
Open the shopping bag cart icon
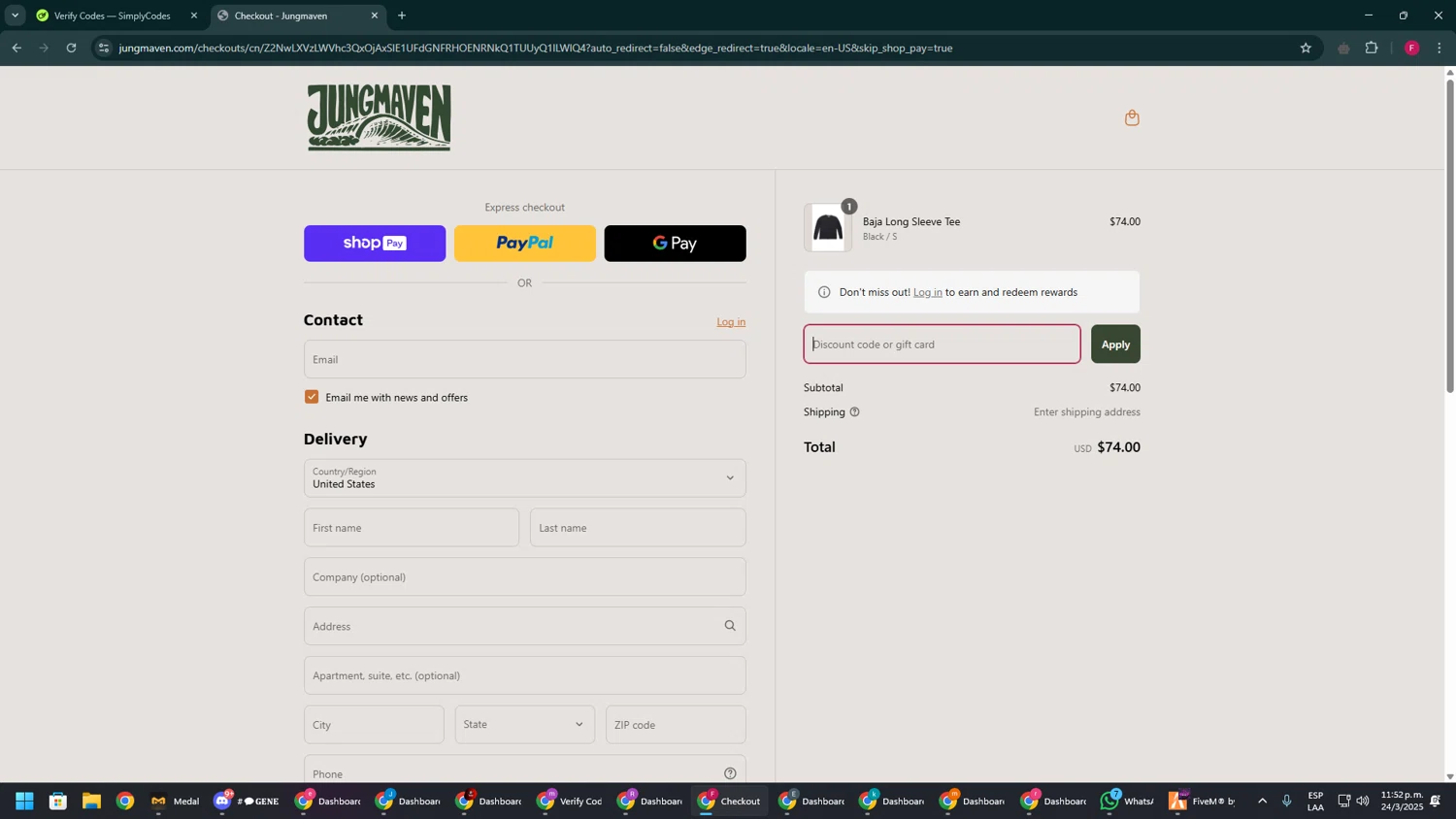click(1132, 117)
